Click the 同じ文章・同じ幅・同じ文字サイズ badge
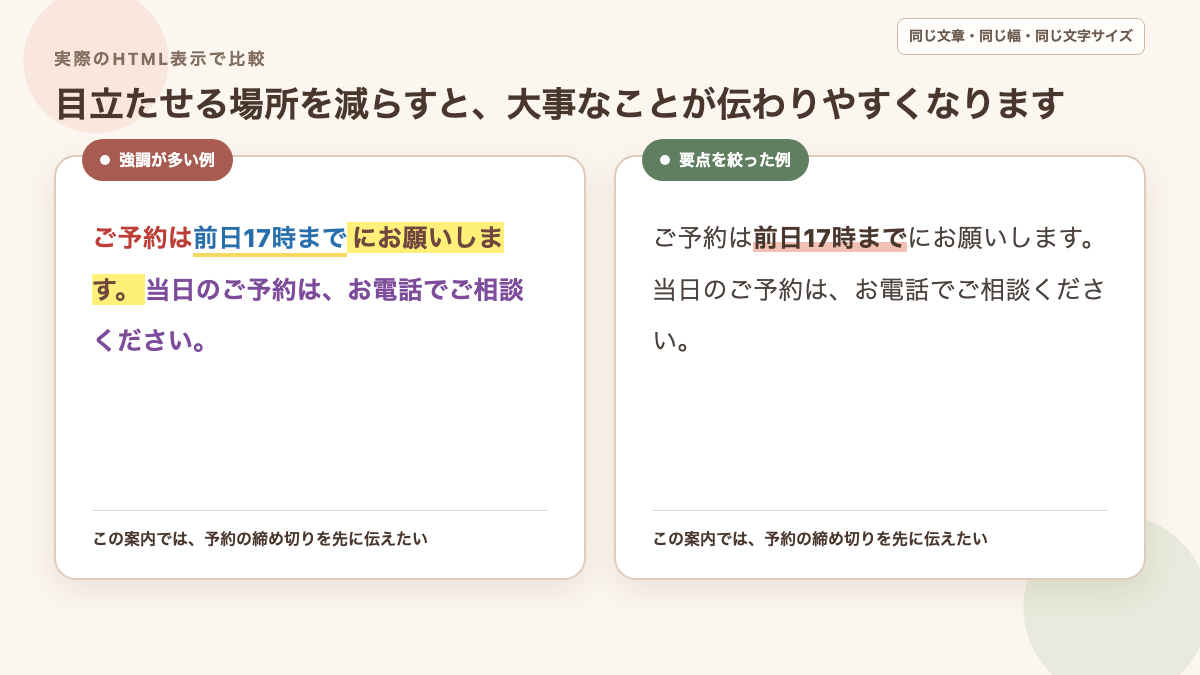This screenshot has width=1200, height=675. coord(1021,36)
